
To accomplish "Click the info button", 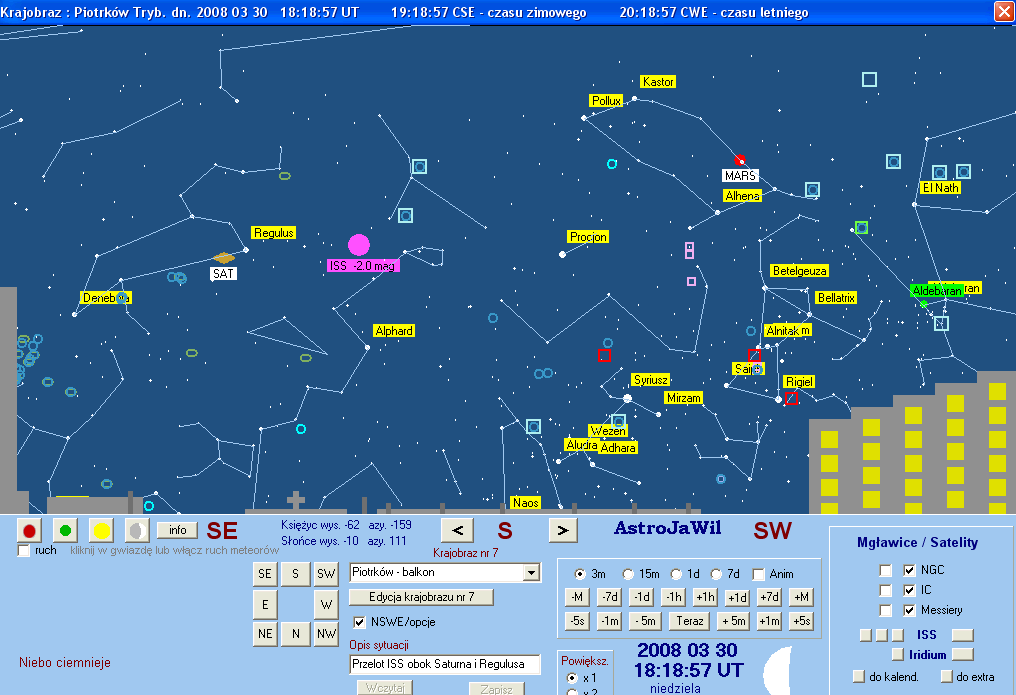I will 178,530.
